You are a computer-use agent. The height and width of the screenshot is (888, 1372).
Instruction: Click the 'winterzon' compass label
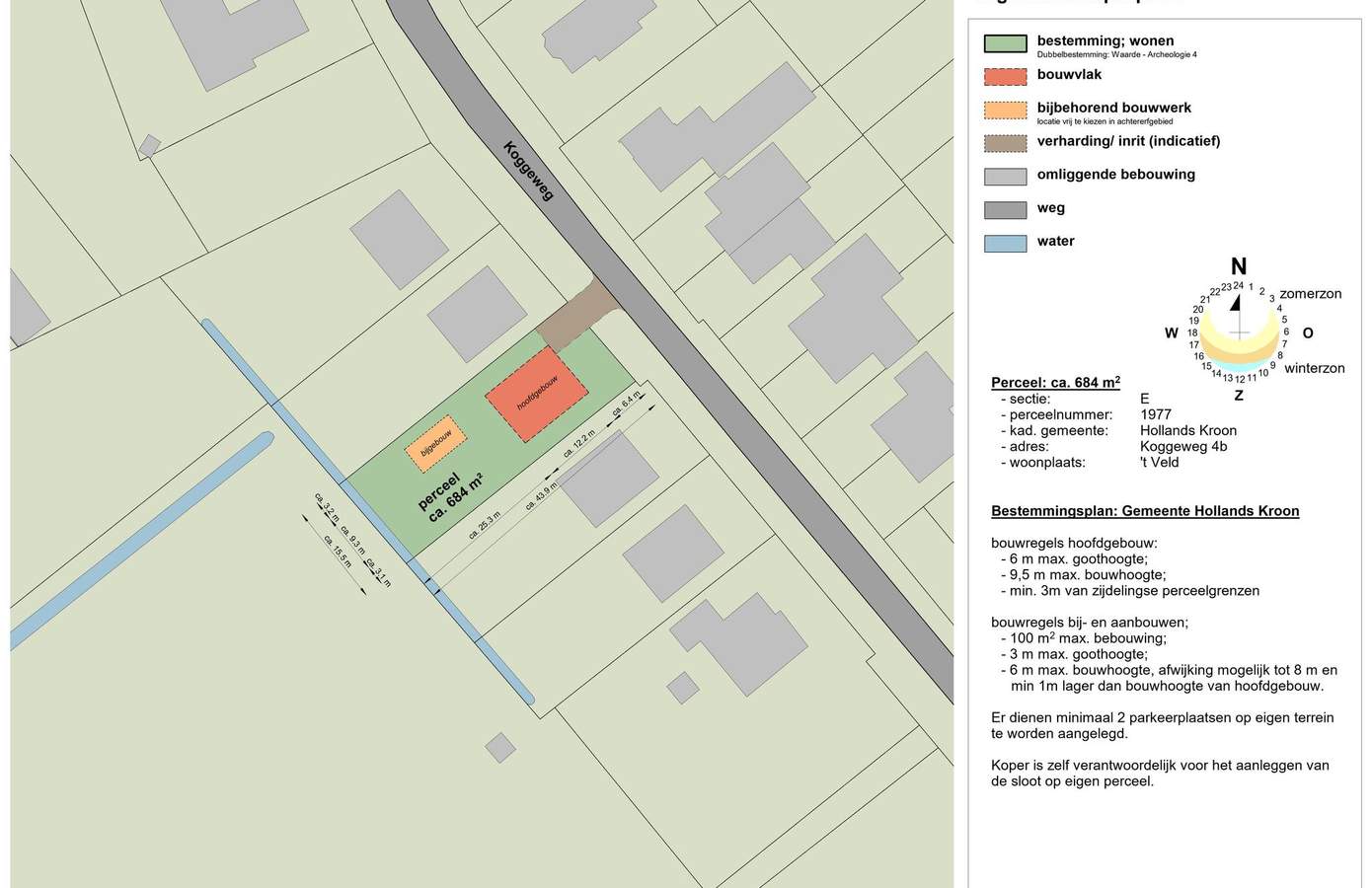[1314, 368]
